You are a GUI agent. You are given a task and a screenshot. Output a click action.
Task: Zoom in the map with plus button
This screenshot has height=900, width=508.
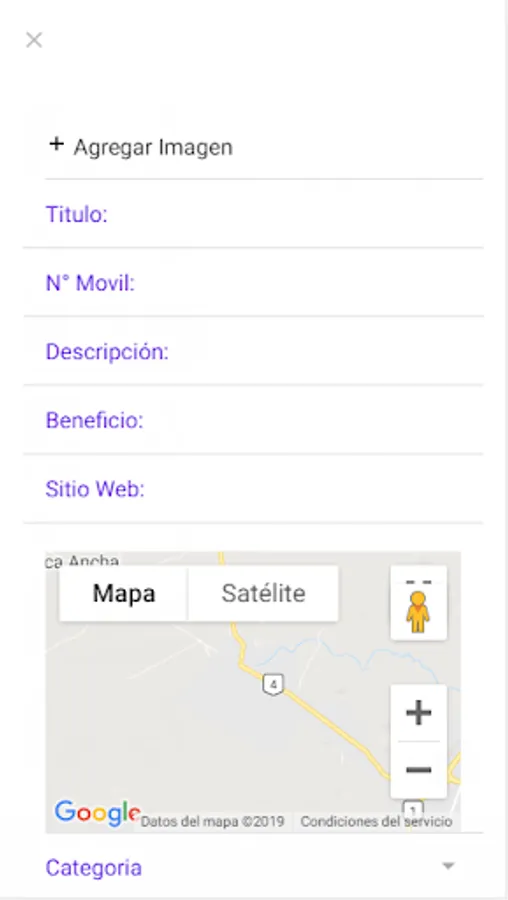tap(418, 712)
